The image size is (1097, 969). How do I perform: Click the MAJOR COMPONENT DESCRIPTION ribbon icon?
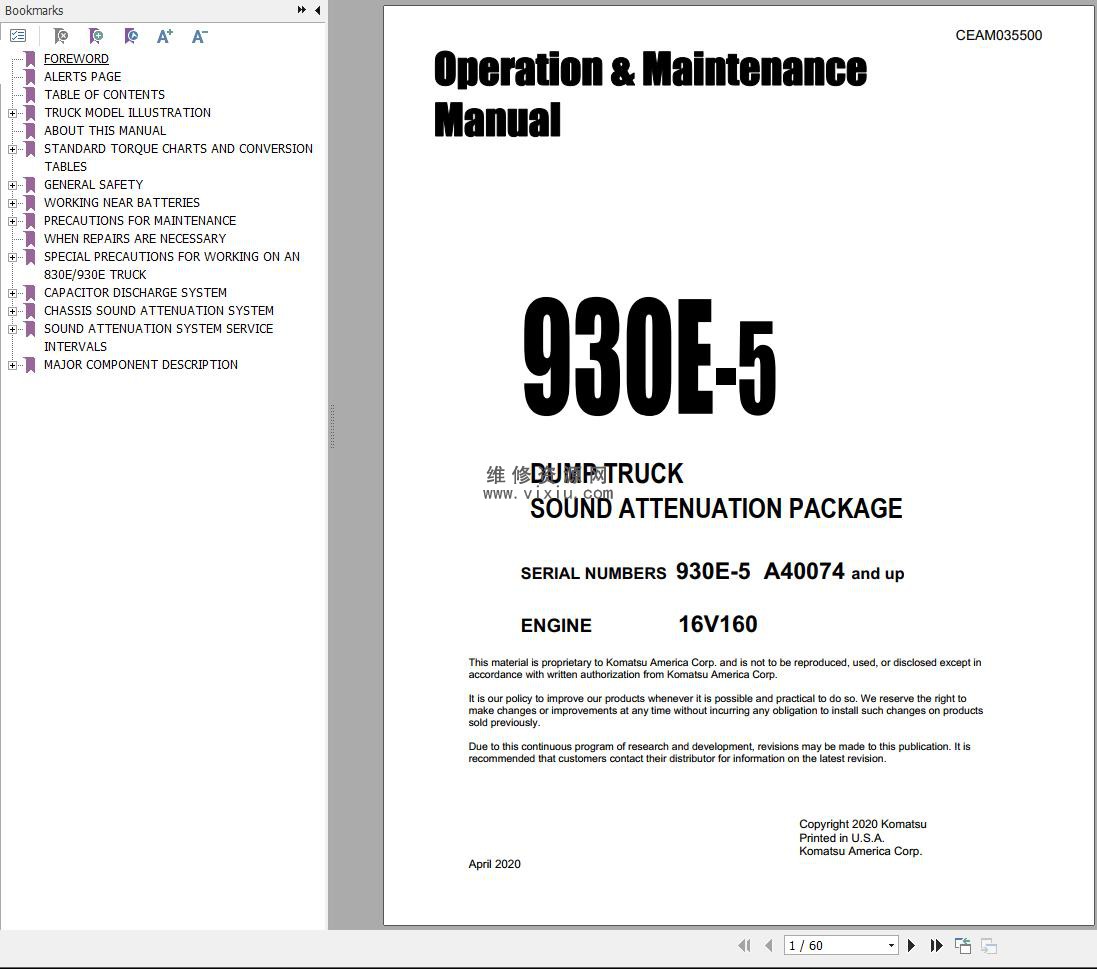[30, 365]
